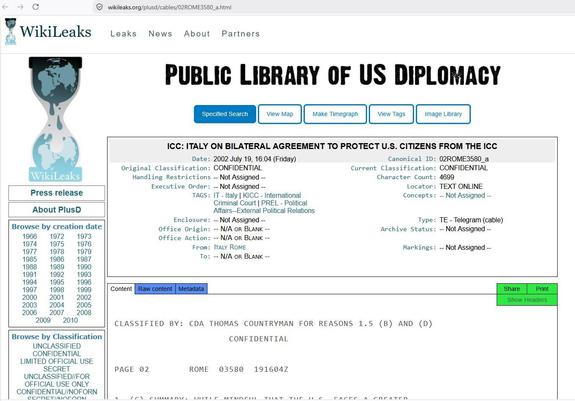Click the green Share button
The width and height of the screenshot is (575, 401).
pyautogui.click(x=512, y=289)
